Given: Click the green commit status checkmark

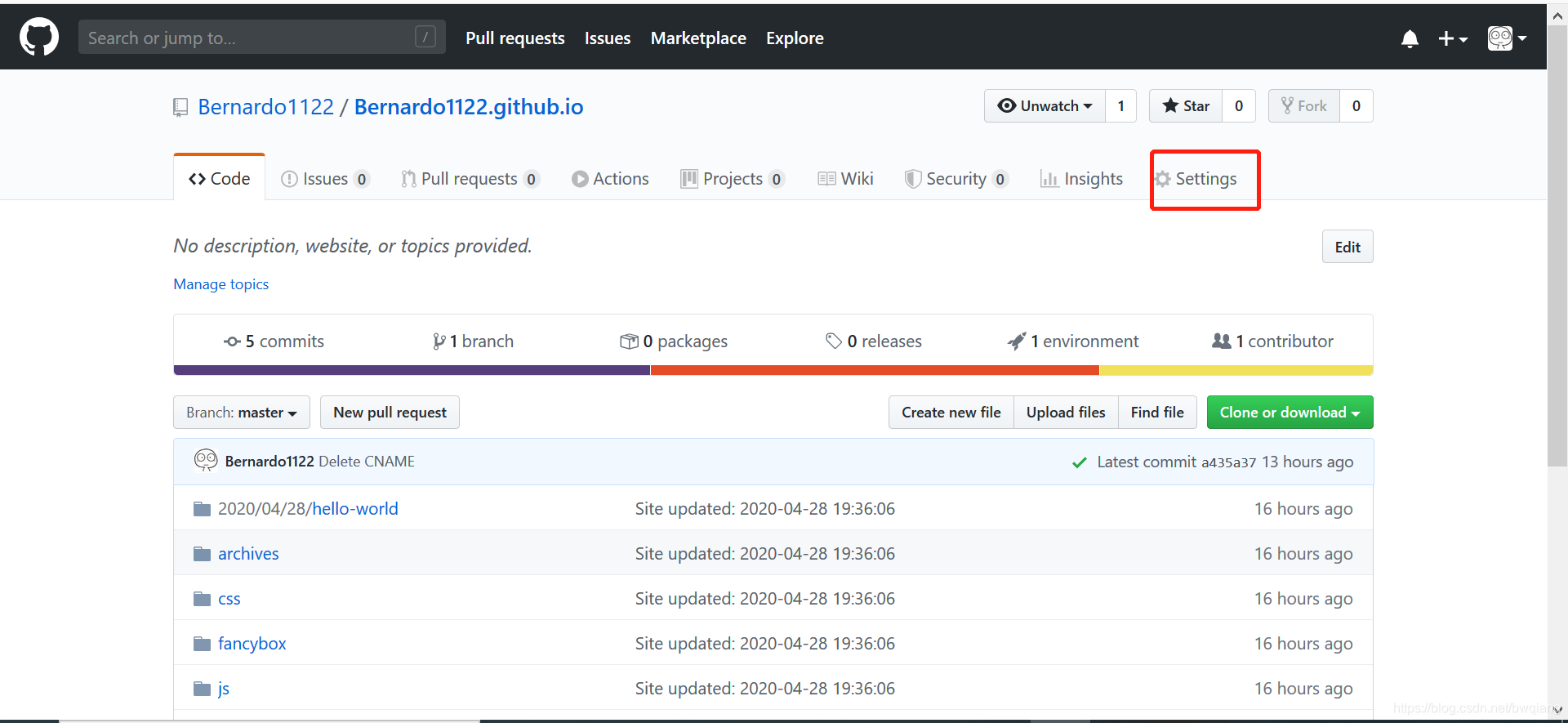Looking at the screenshot, I should (1079, 462).
